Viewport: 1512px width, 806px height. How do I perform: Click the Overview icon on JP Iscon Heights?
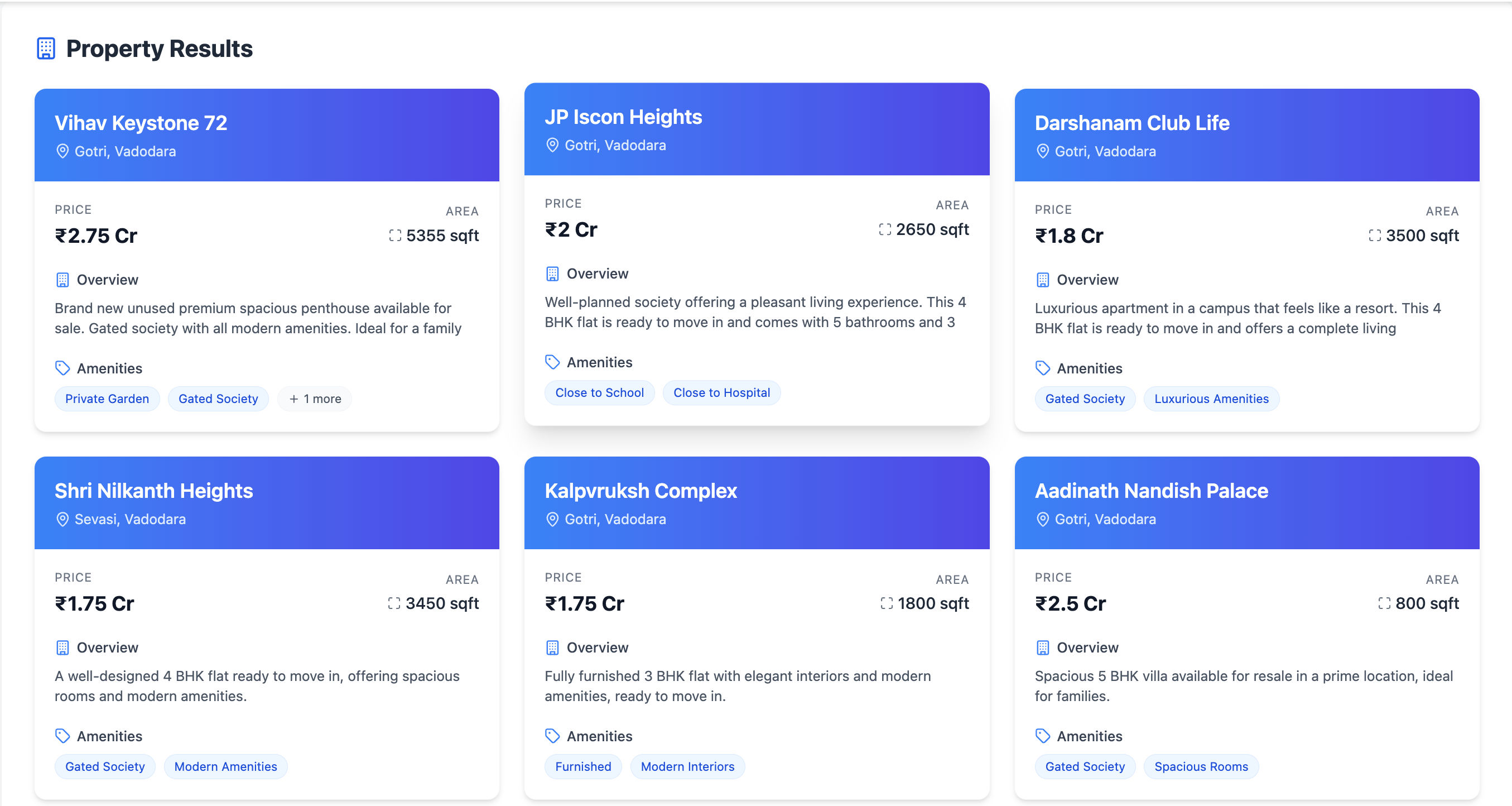click(552, 273)
